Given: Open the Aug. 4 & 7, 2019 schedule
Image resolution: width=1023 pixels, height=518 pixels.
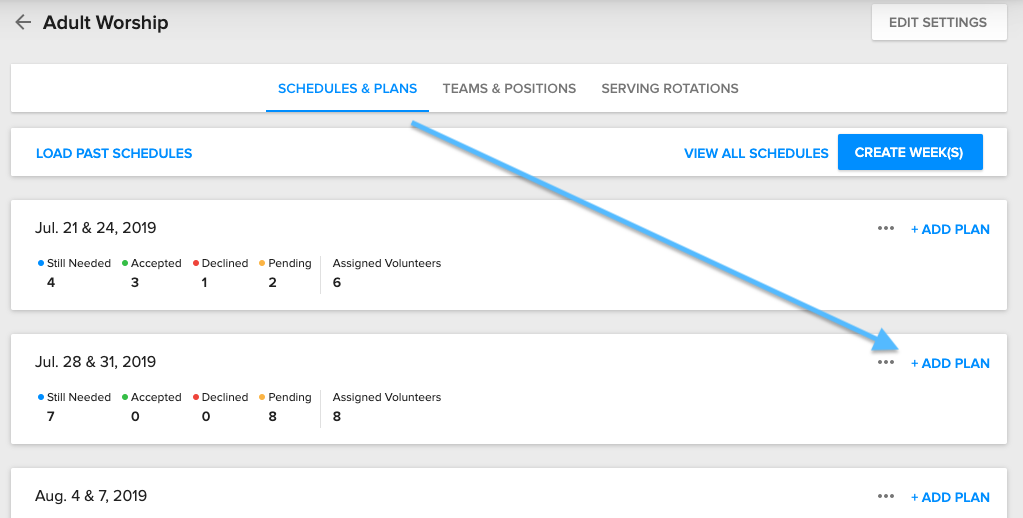Looking at the screenshot, I should [x=91, y=496].
